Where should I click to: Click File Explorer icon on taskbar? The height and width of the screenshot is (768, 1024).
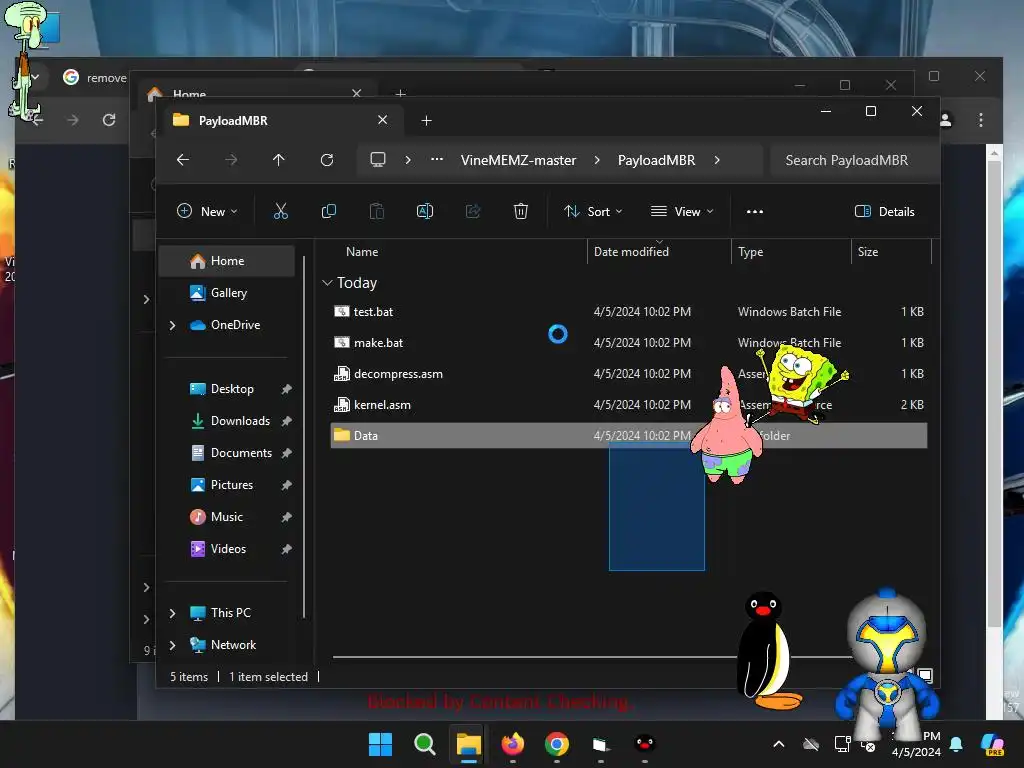click(x=469, y=744)
